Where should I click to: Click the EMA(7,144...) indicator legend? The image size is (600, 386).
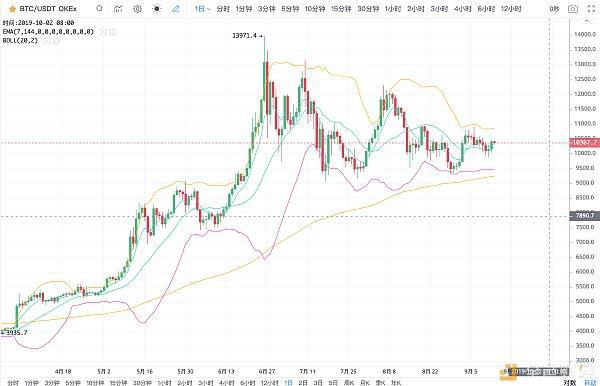click(48, 32)
